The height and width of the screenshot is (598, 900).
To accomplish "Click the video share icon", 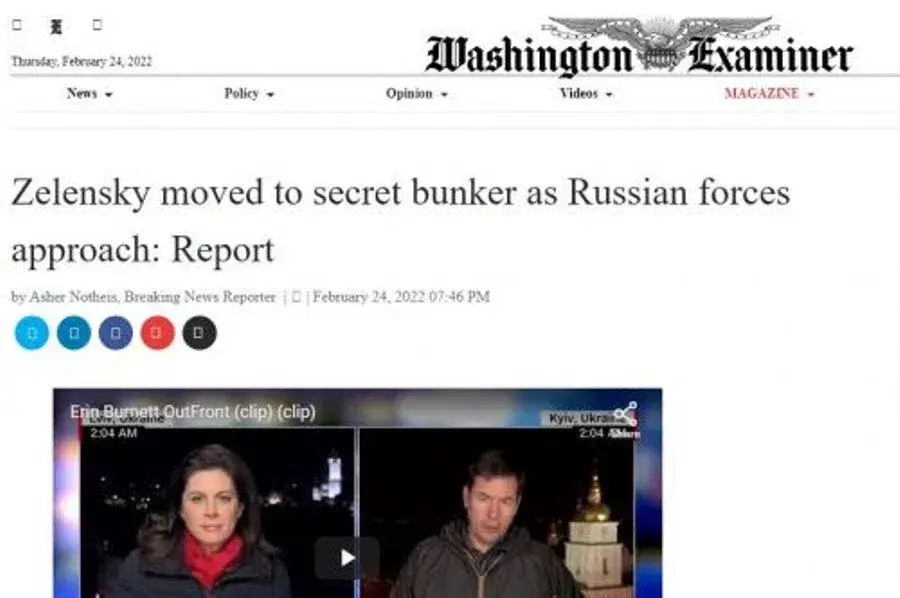I will [626, 414].
